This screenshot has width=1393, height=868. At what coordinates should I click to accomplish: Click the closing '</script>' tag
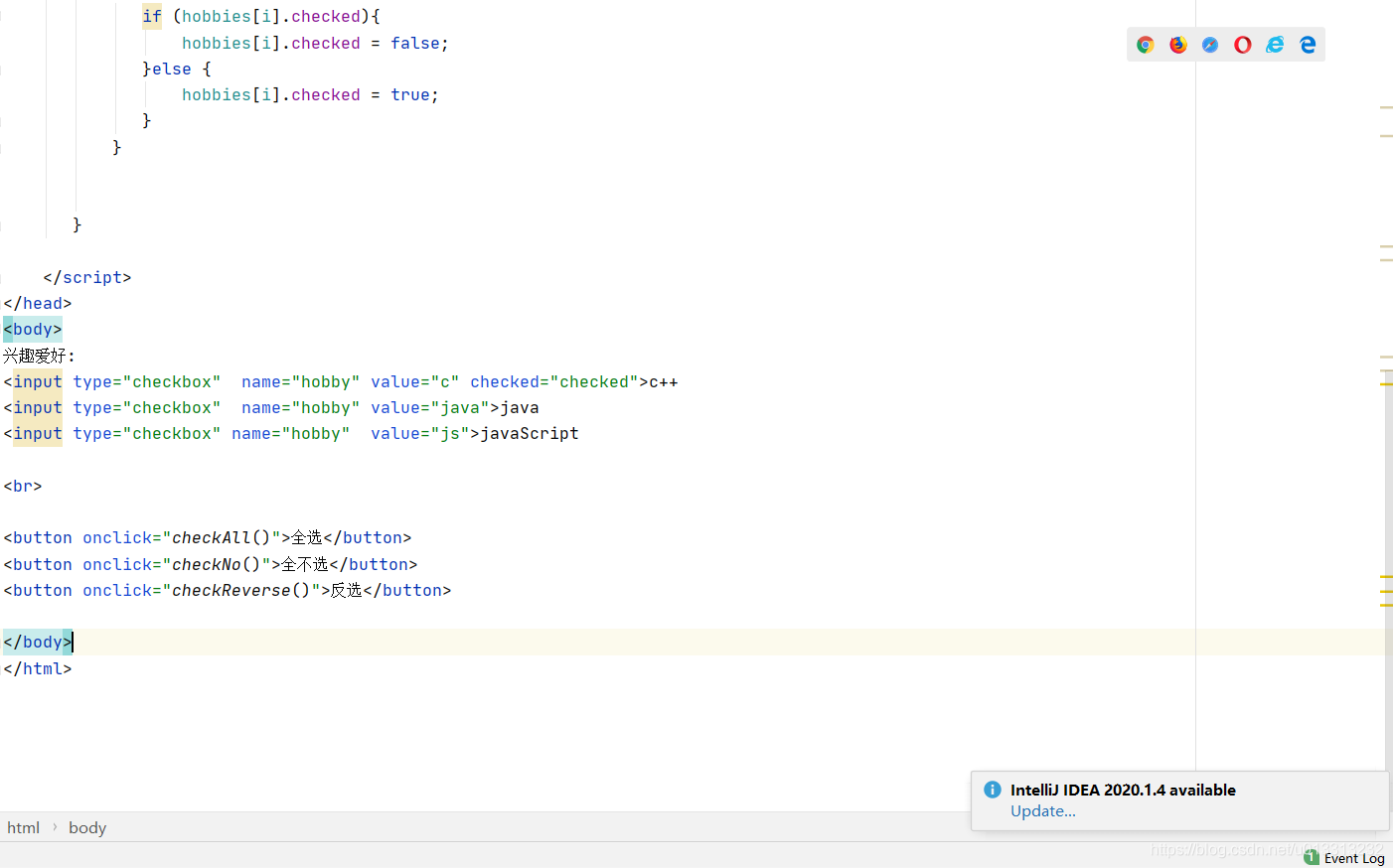tap(87, 277)
